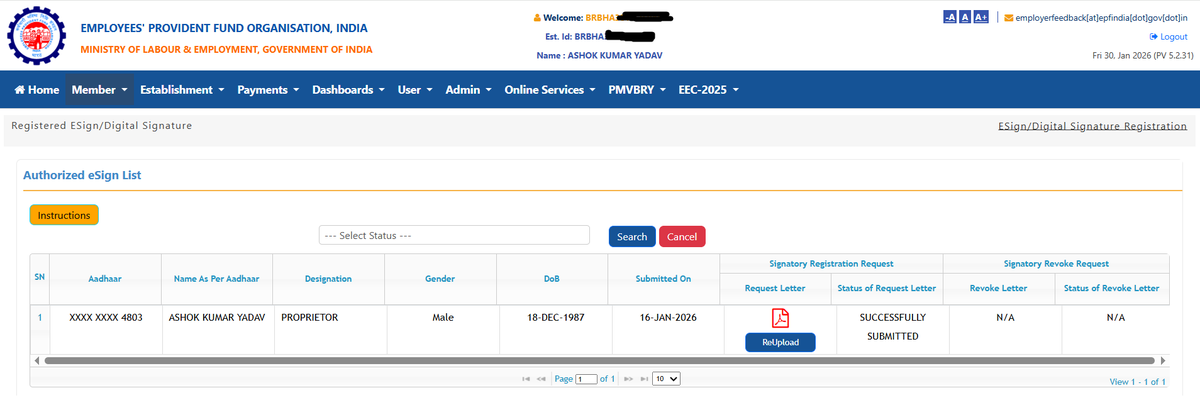
Task: Click the Status of Revoke Letter header
Action: pos(1111,288)
